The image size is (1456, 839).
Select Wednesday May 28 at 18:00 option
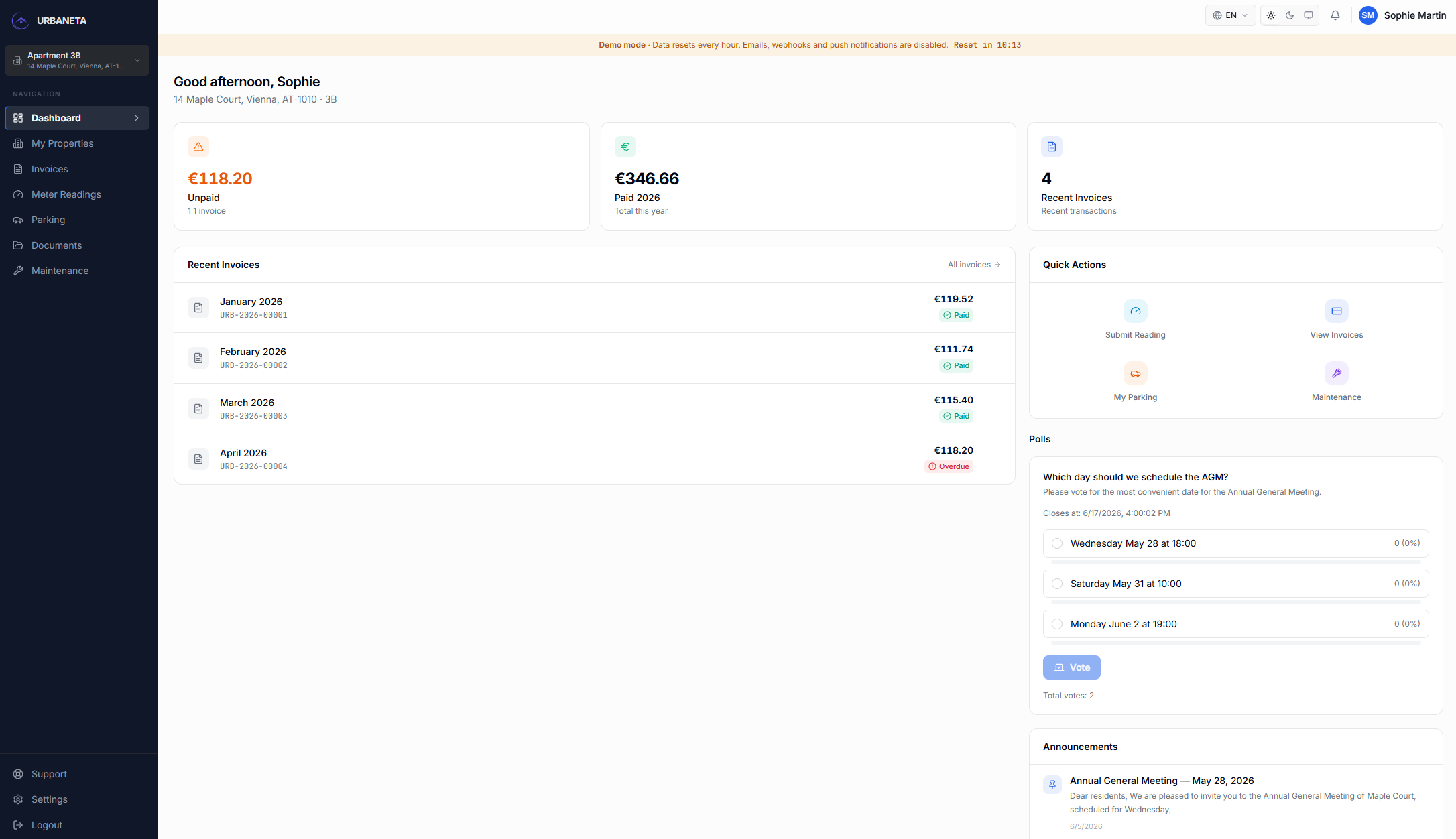coord(1235,543)
